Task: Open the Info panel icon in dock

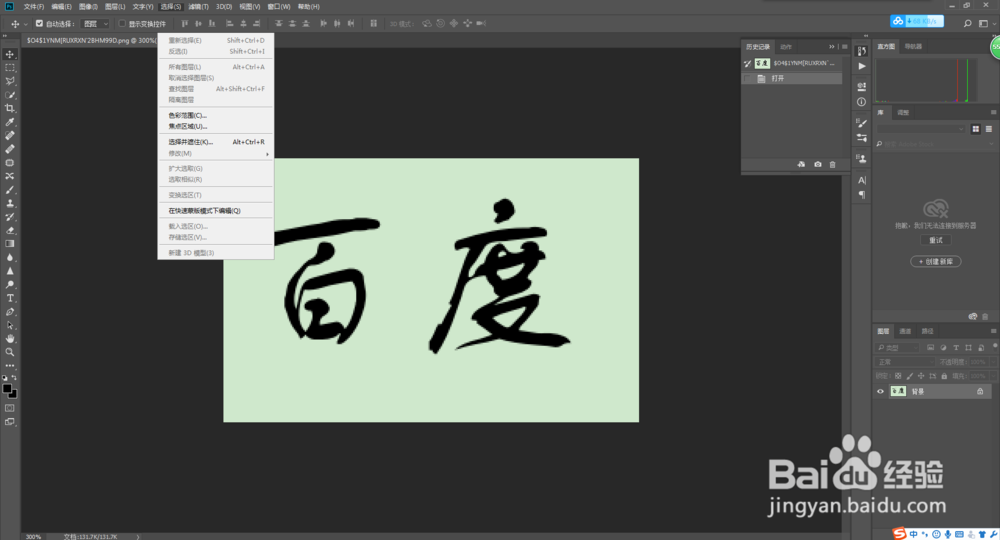Action: (862, 102)
